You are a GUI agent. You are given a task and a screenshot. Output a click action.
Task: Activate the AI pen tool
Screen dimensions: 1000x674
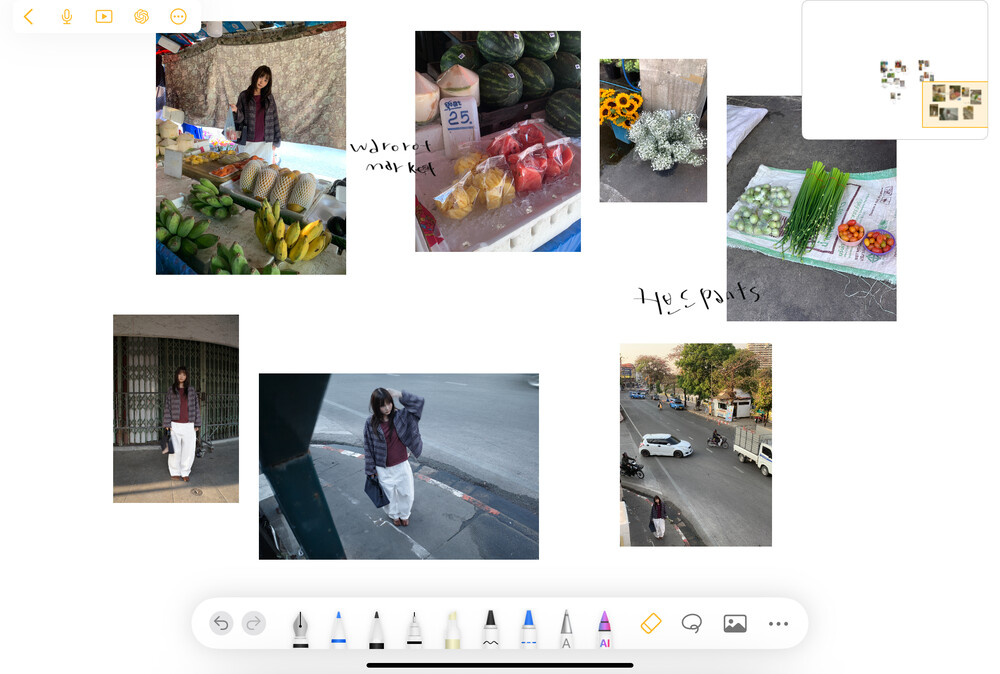[x=604, y=627]
